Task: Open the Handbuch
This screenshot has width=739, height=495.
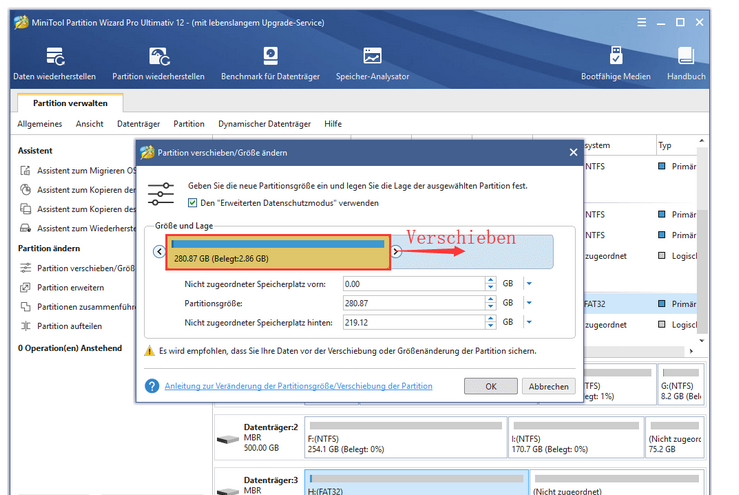Action: point(686,63)
